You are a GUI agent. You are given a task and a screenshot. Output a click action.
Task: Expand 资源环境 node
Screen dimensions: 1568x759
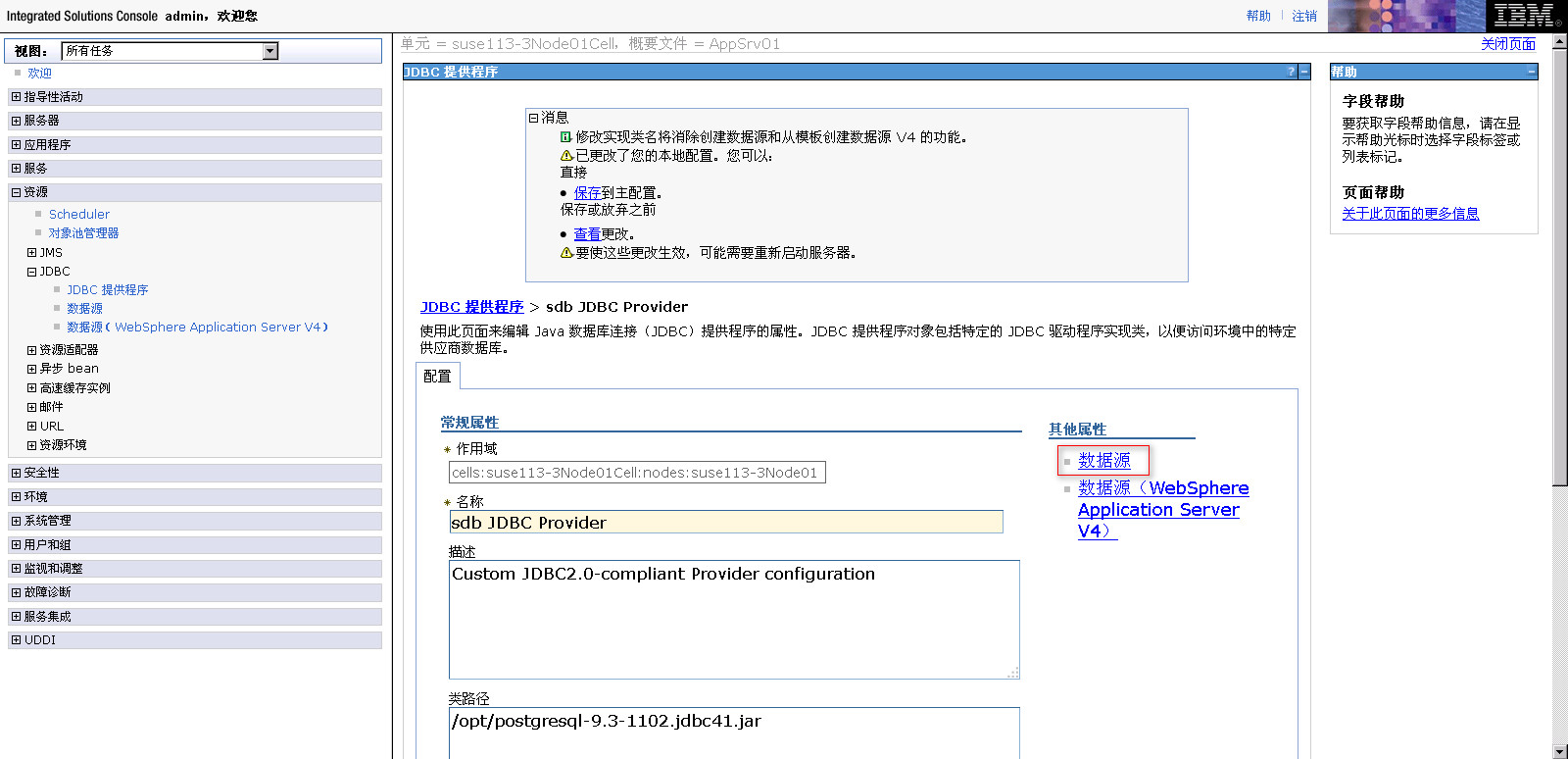tap(31, 445)
